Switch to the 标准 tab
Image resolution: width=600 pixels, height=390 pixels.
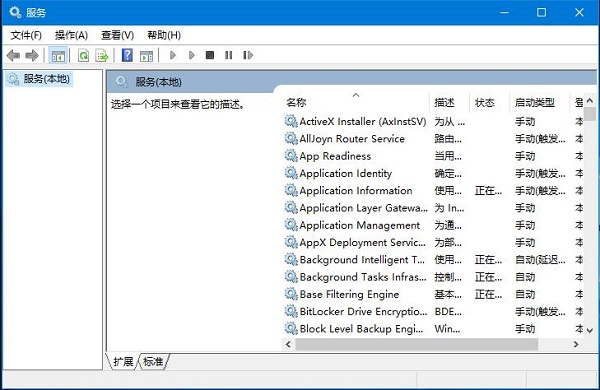[153, 361]
